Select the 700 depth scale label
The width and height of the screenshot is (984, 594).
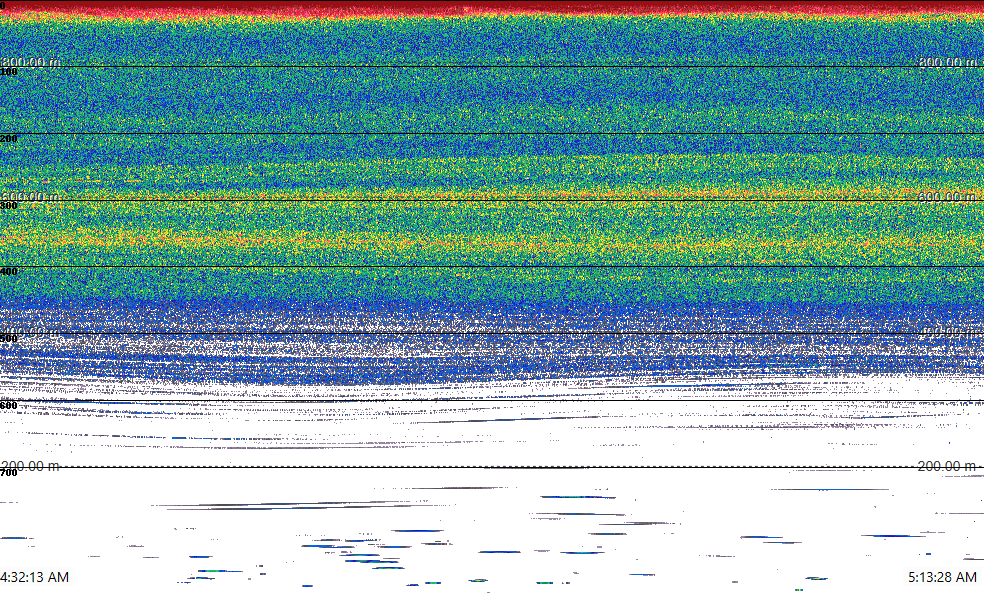click(x=9, y=473)
